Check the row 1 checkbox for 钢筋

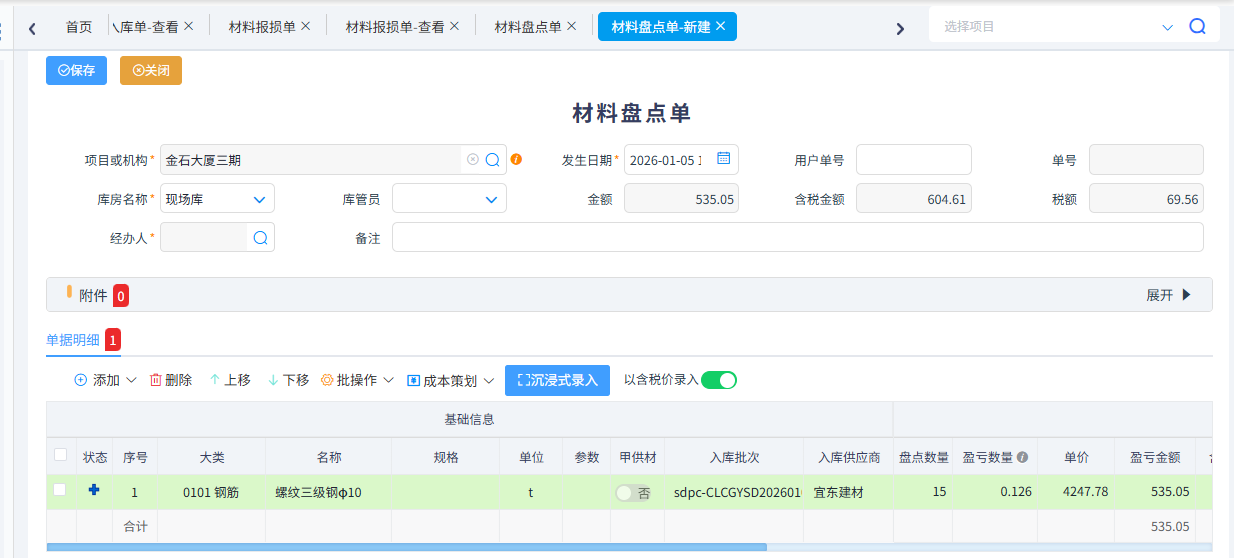click(60, 490)
